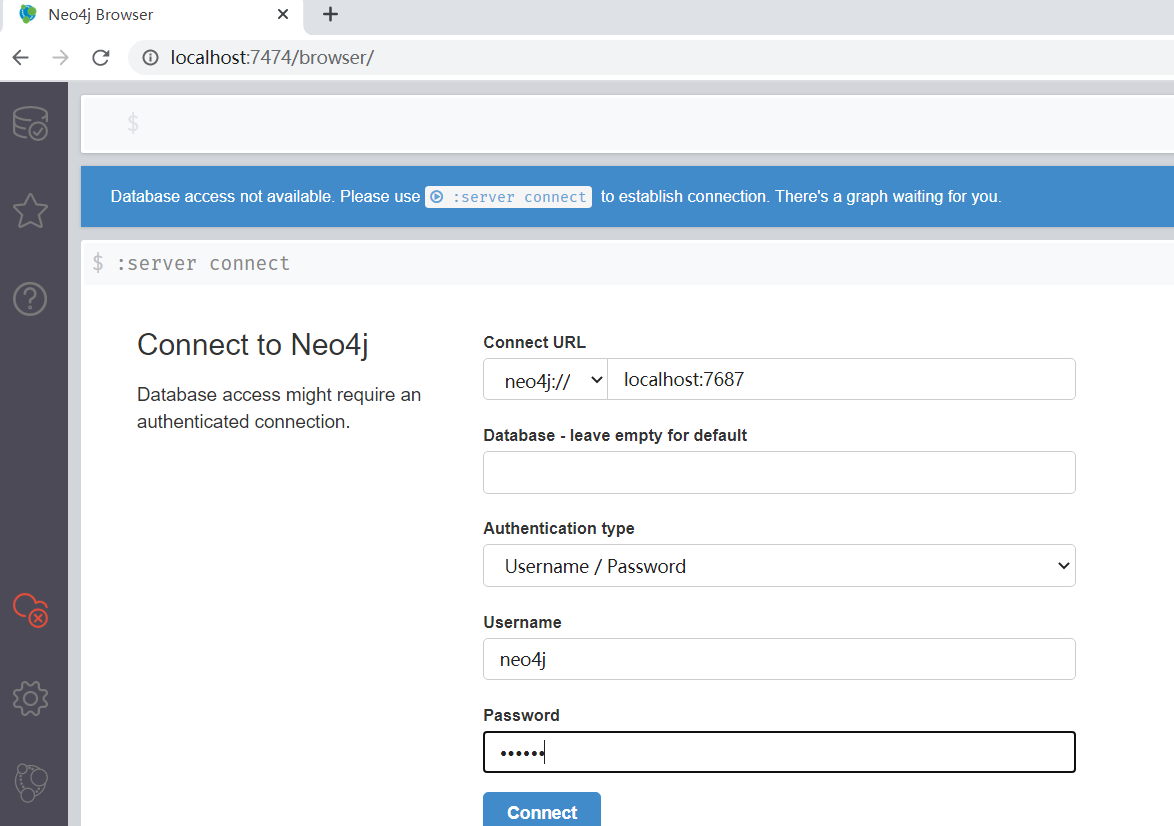Screen dimensions: 1174x826
Task: Click the :server connect play chip in banner
Action: tap(507, 196)
